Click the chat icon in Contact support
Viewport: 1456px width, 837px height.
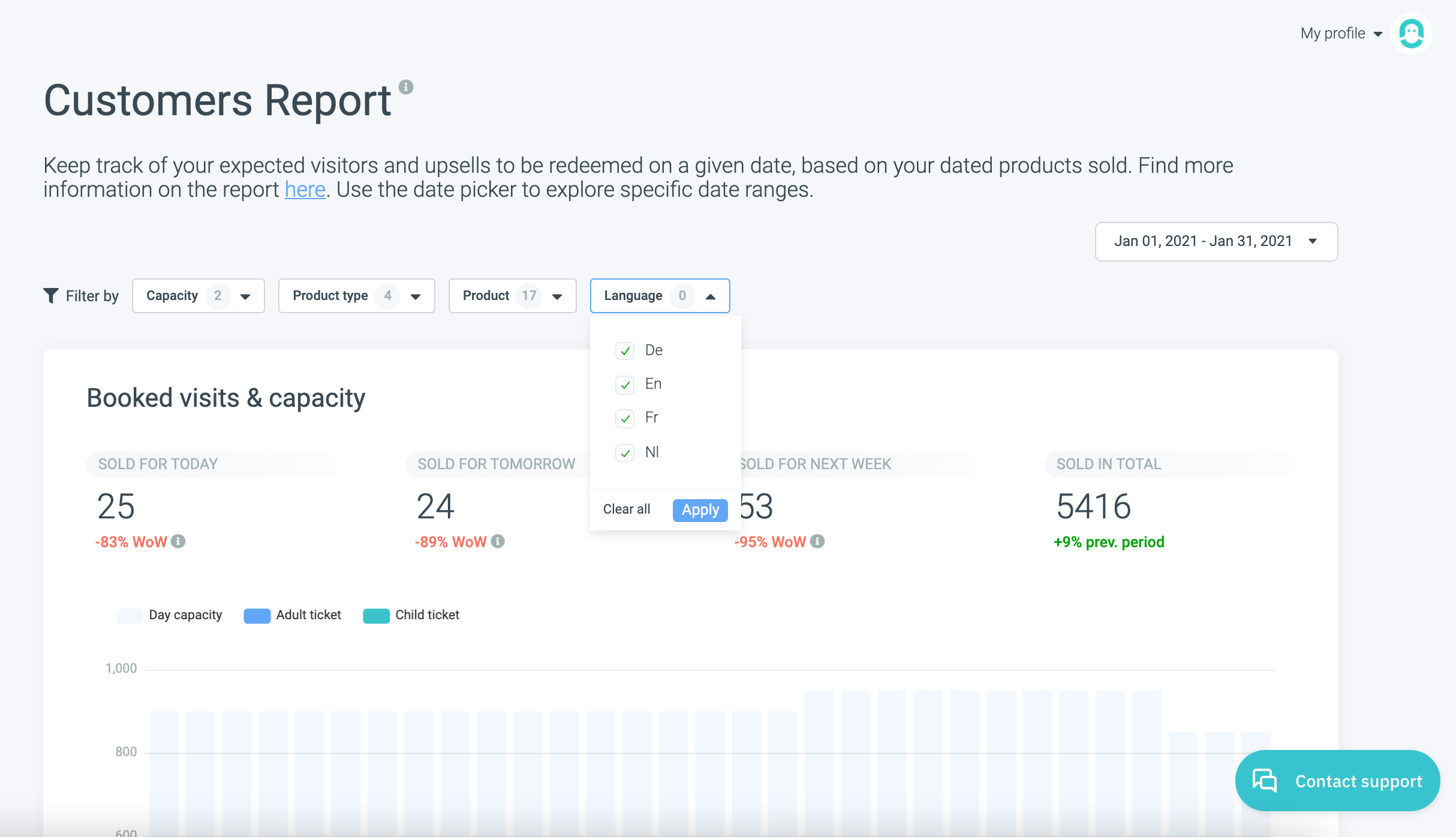point(1265,781)
